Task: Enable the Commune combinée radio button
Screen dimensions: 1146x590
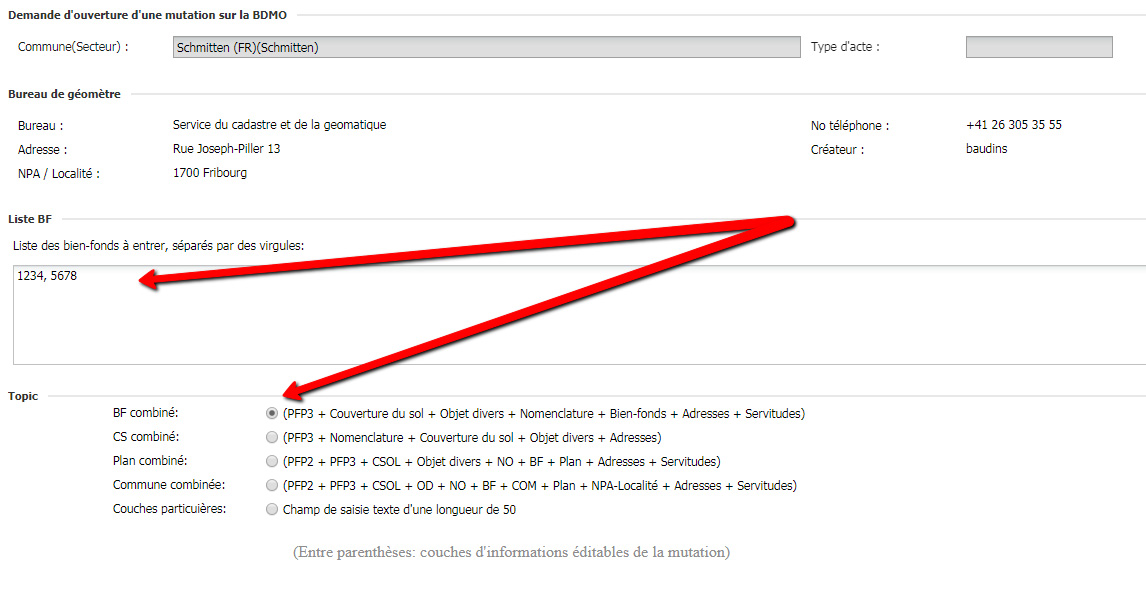Action: [272, 485]
